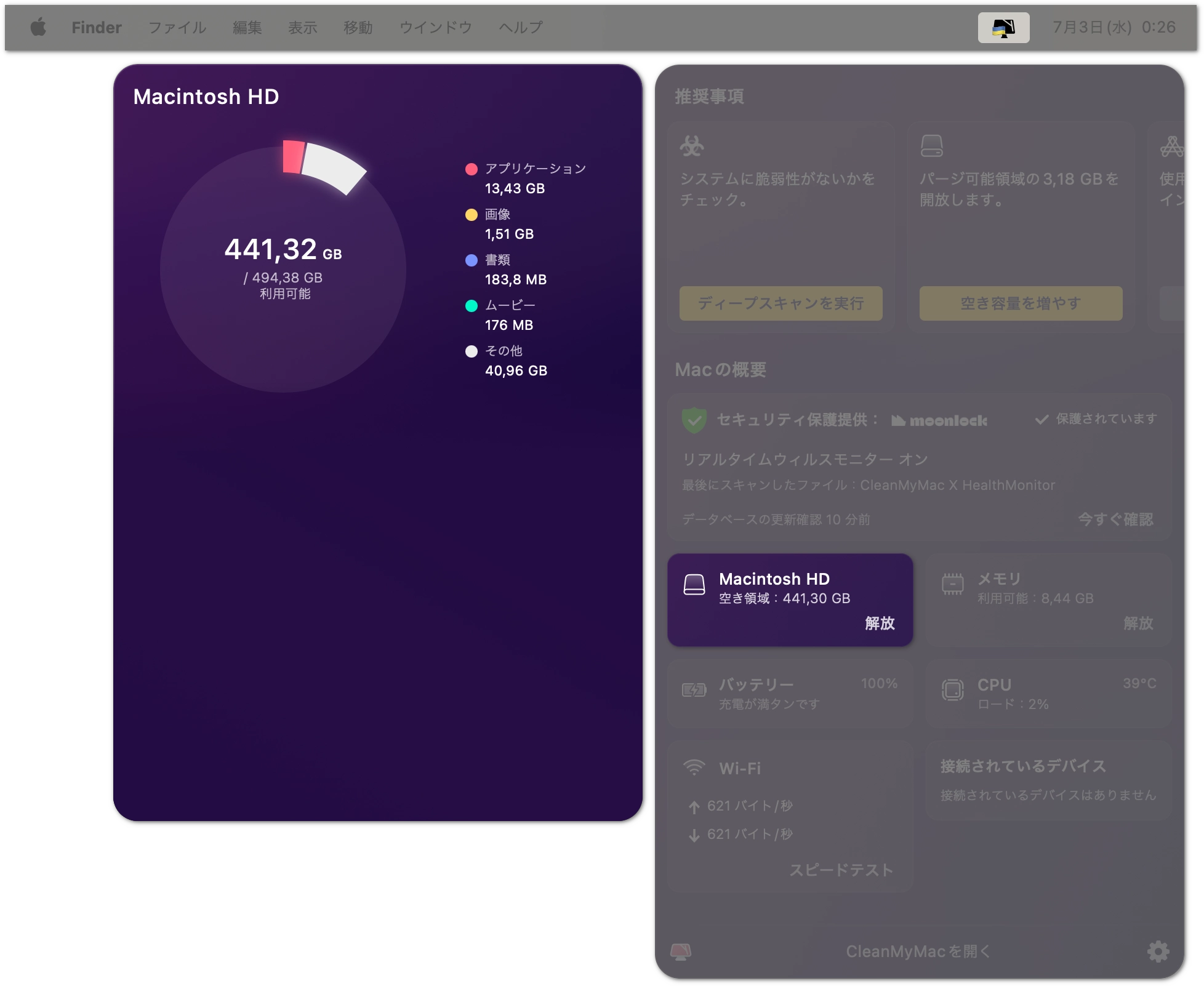Click the battery 100% value
The height and width of the screenshot is (986, 1204).
click(879, 684)
